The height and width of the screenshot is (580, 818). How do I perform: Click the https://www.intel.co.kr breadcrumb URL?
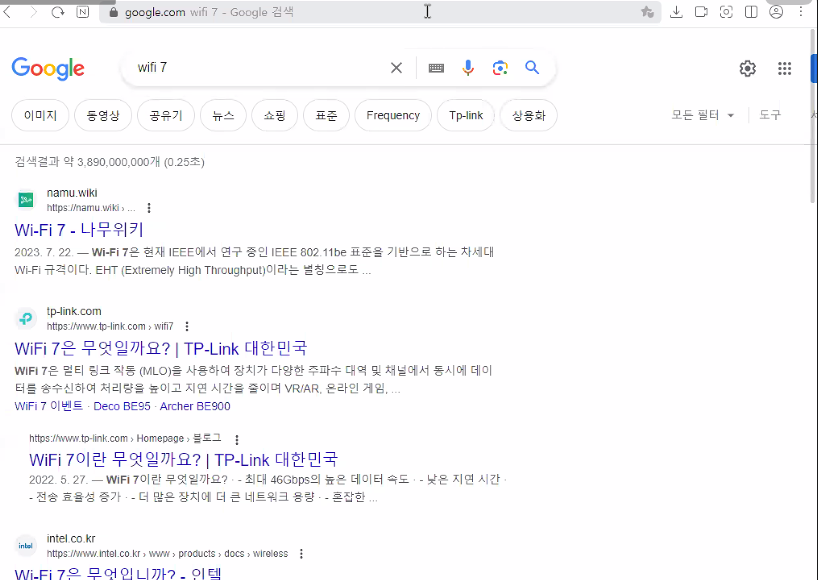[167, 553]
